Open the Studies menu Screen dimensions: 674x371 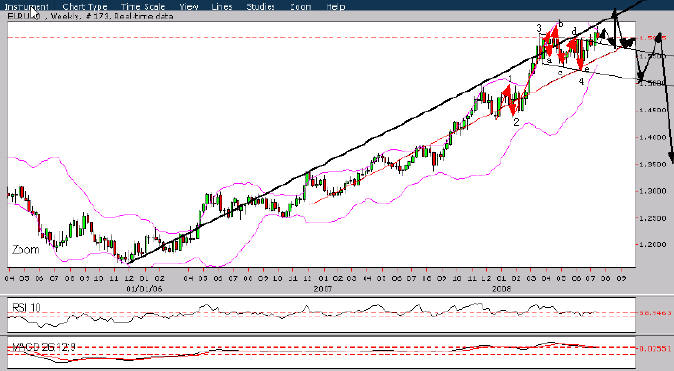point(260,6)
